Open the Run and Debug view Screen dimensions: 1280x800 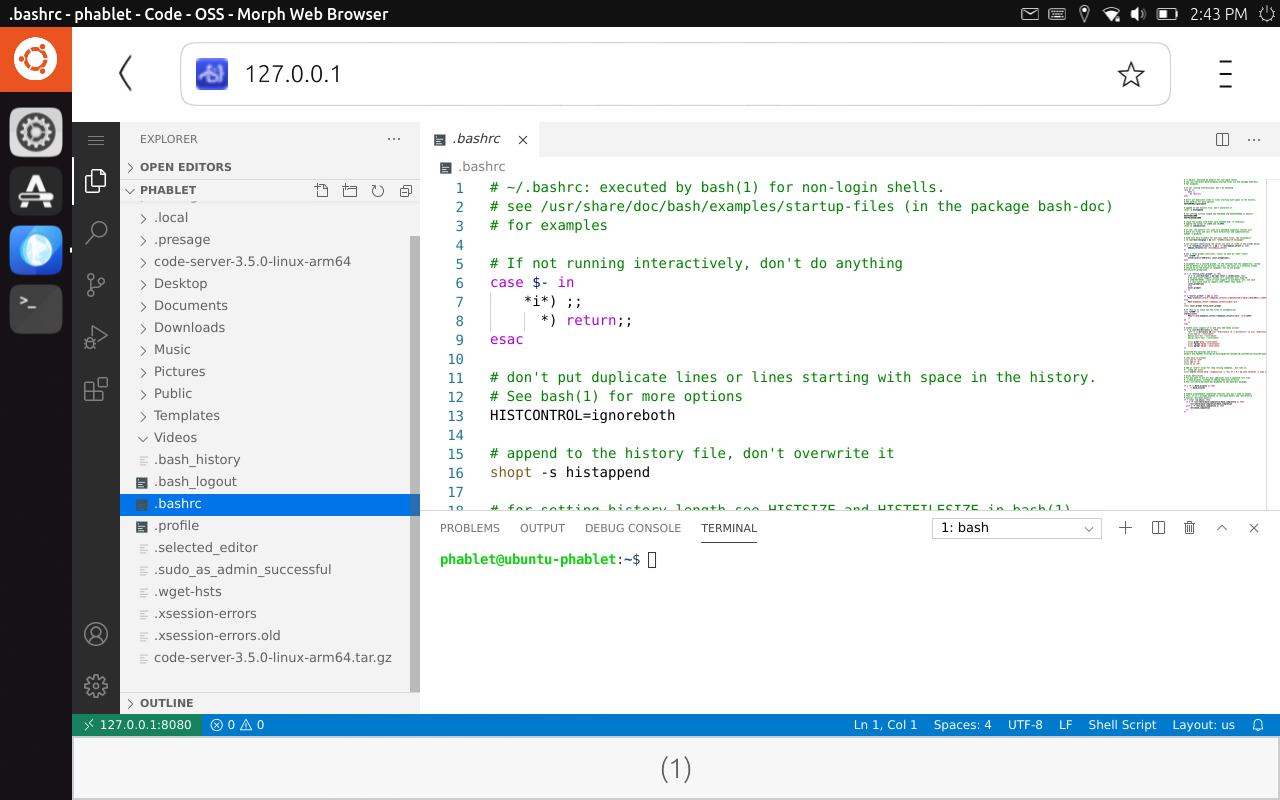pos(96,337)
